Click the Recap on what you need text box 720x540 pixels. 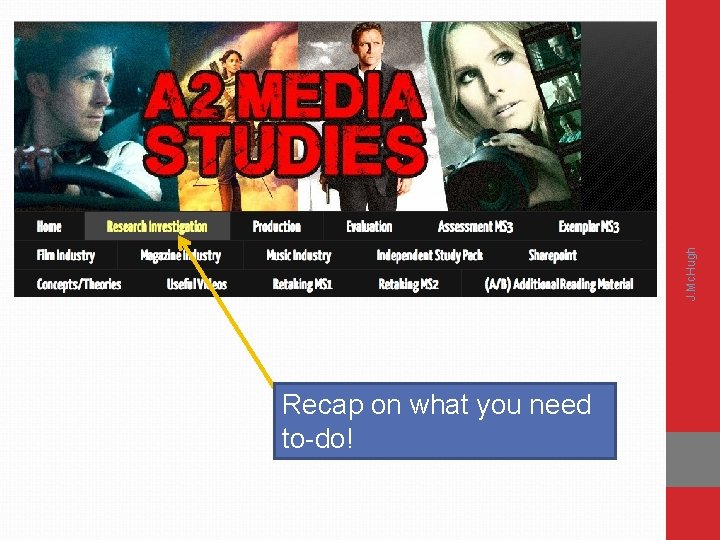point(444,421)
